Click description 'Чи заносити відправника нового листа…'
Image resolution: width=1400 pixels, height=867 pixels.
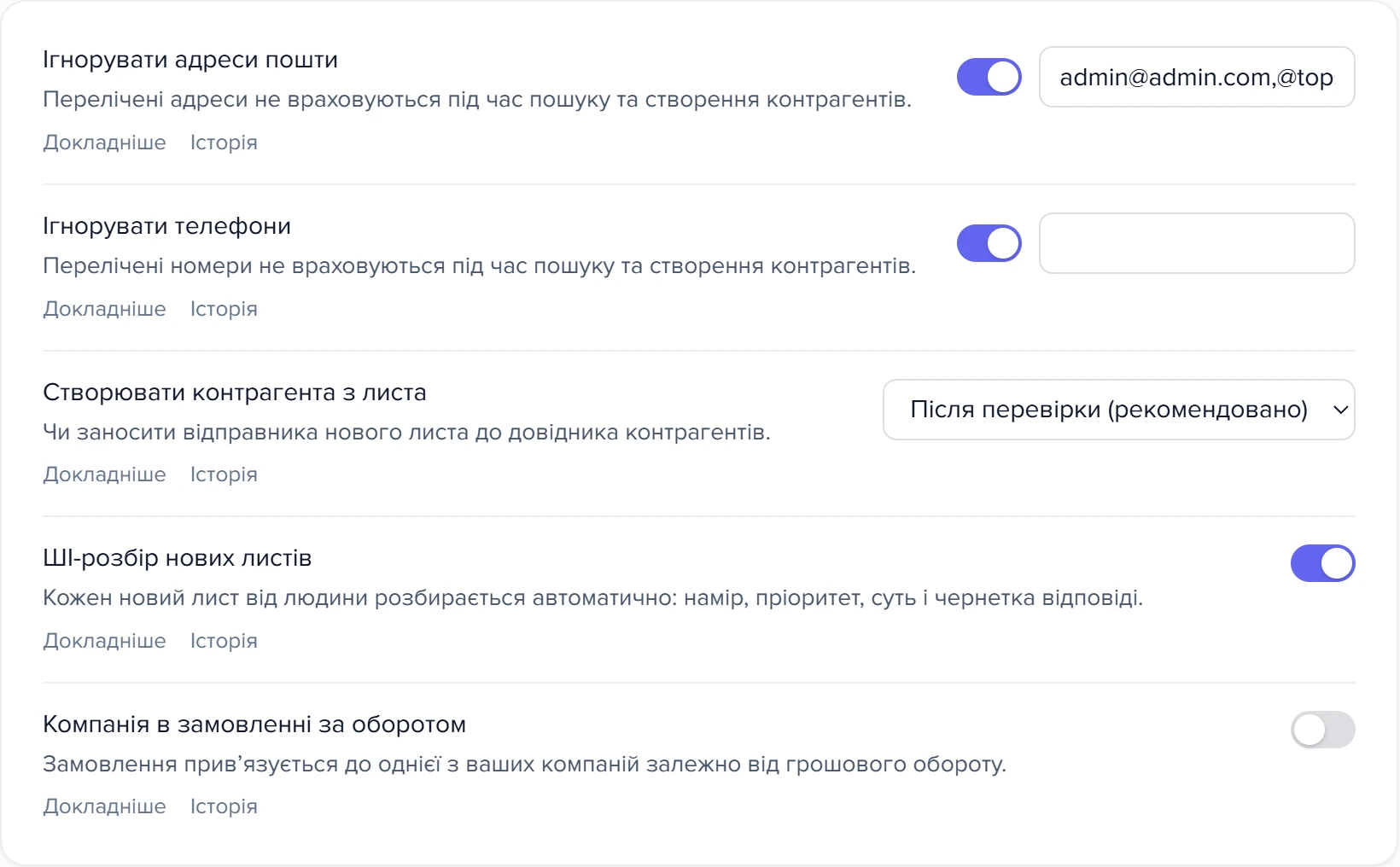point(406,433)
